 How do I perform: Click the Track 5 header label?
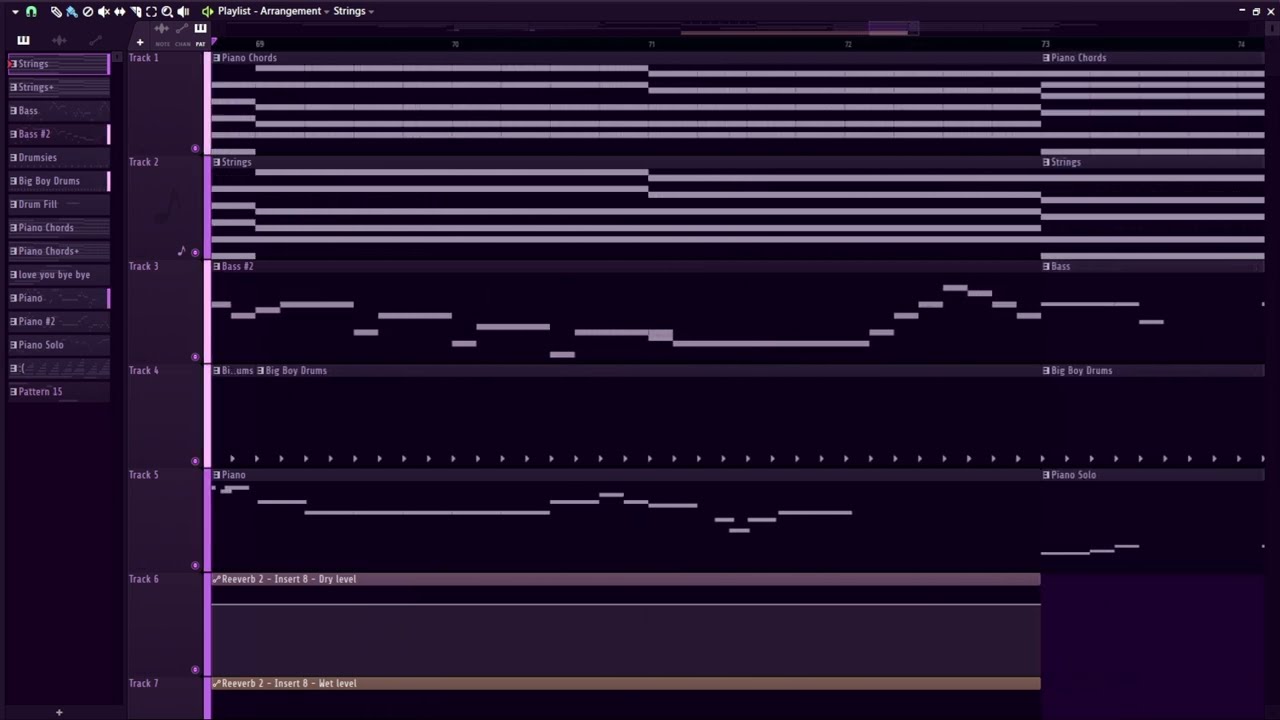[x=144, y=475]
